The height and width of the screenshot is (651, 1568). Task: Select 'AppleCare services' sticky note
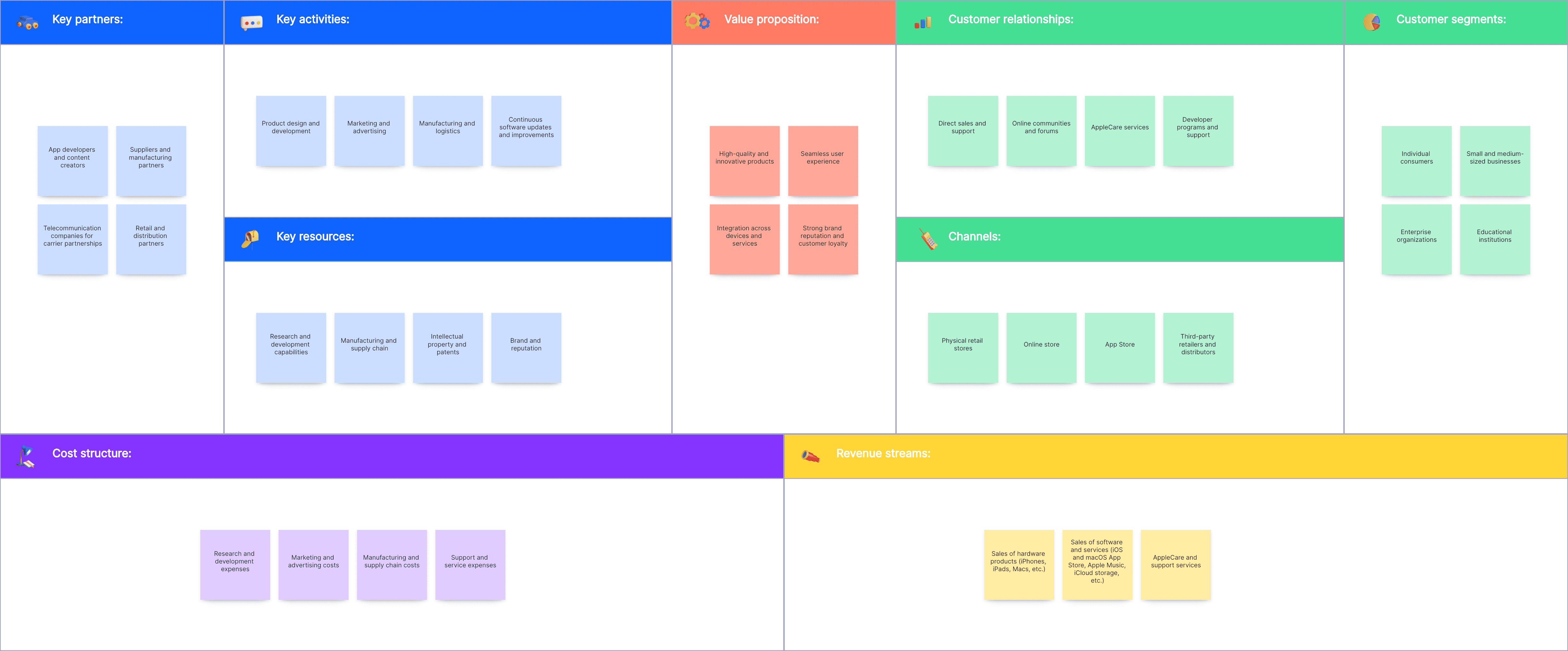(1120, 130)
